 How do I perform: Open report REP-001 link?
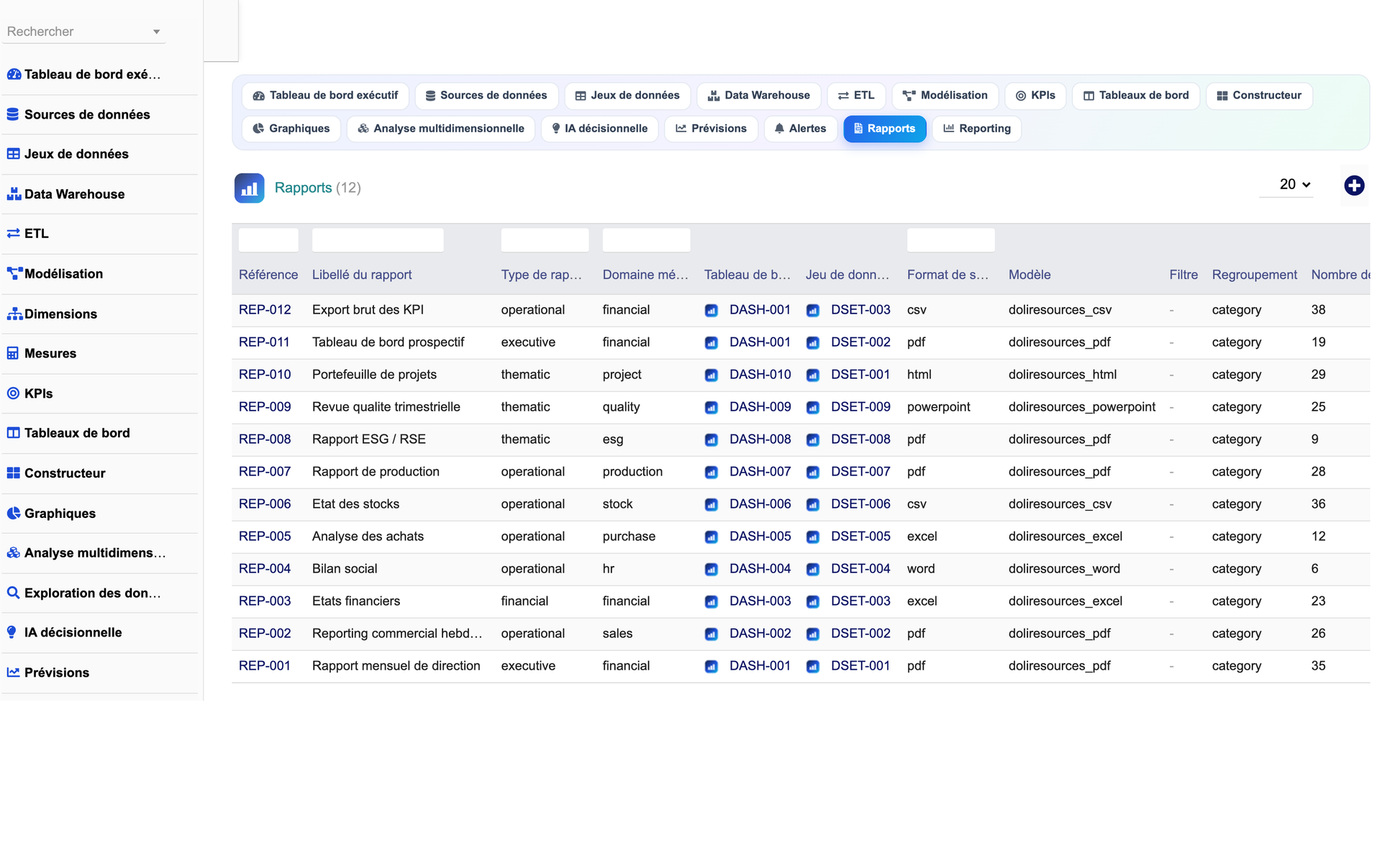point(265,666)
